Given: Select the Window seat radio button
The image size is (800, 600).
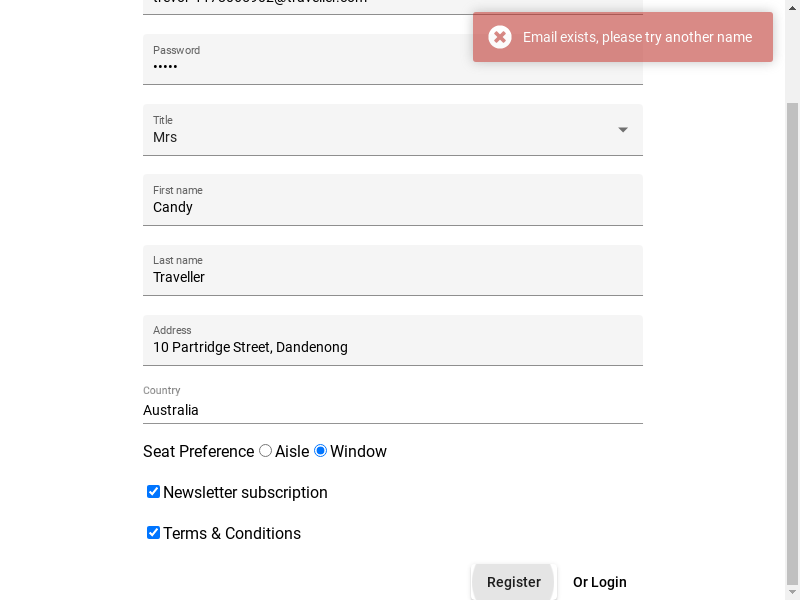Looking at the screenshot, I should click(x=321, y=451).
